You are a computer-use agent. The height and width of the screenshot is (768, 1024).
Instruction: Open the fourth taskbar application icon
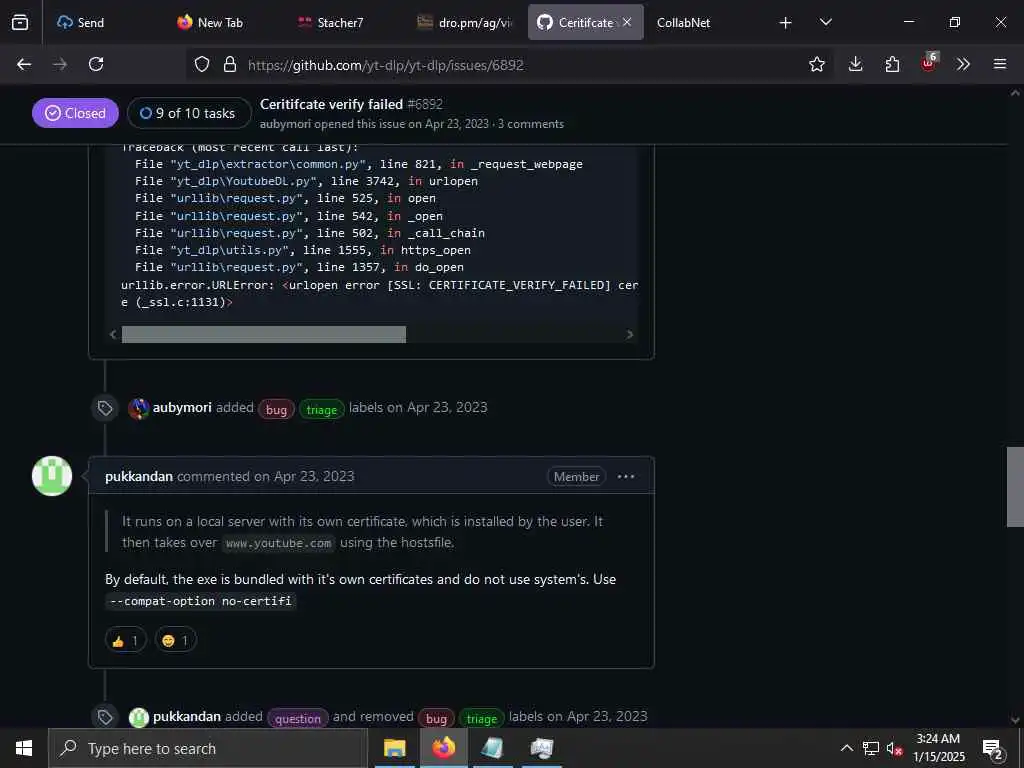[x=541, y=748]
